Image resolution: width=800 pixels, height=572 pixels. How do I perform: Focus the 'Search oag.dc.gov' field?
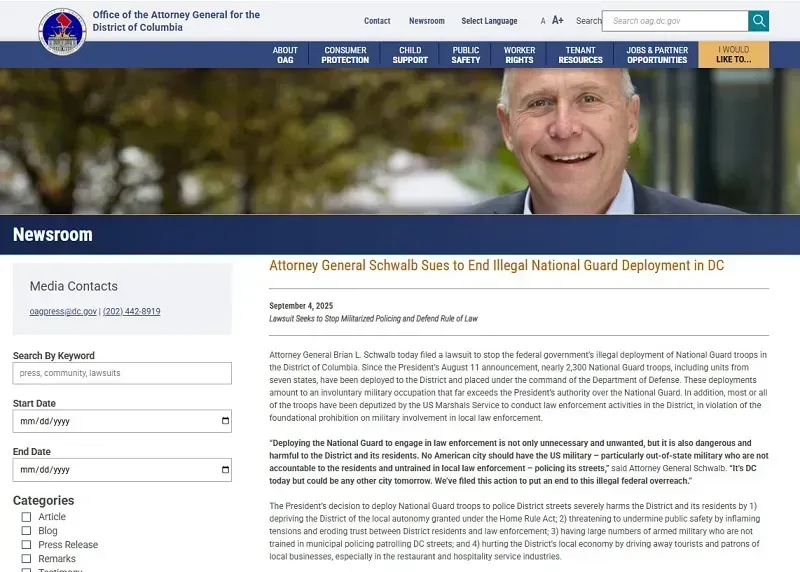coord(675,21)
